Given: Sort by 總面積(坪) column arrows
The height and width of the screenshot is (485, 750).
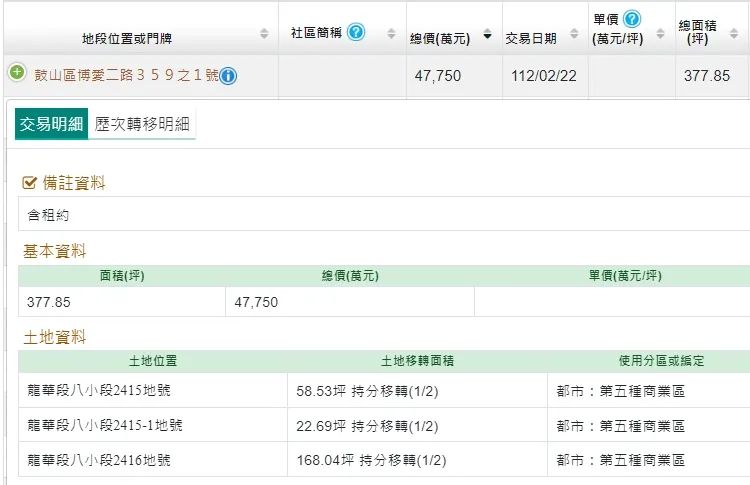Looking at the screenshot, I should coord(742,34).
